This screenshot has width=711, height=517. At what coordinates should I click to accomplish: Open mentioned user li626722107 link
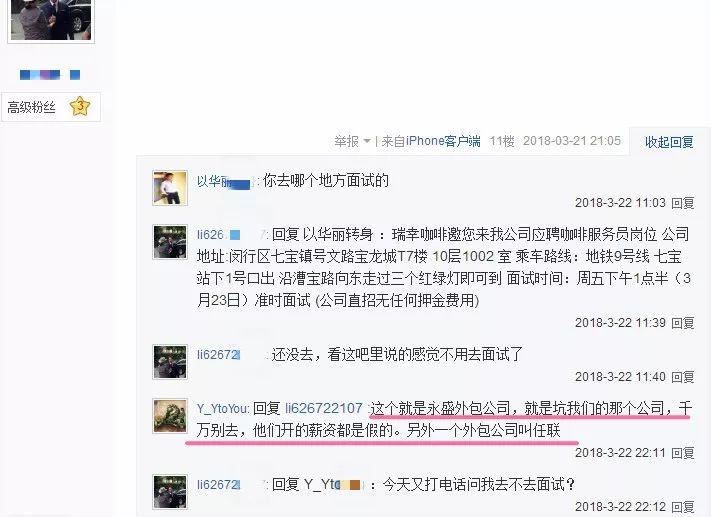click(x=324, y=409)
